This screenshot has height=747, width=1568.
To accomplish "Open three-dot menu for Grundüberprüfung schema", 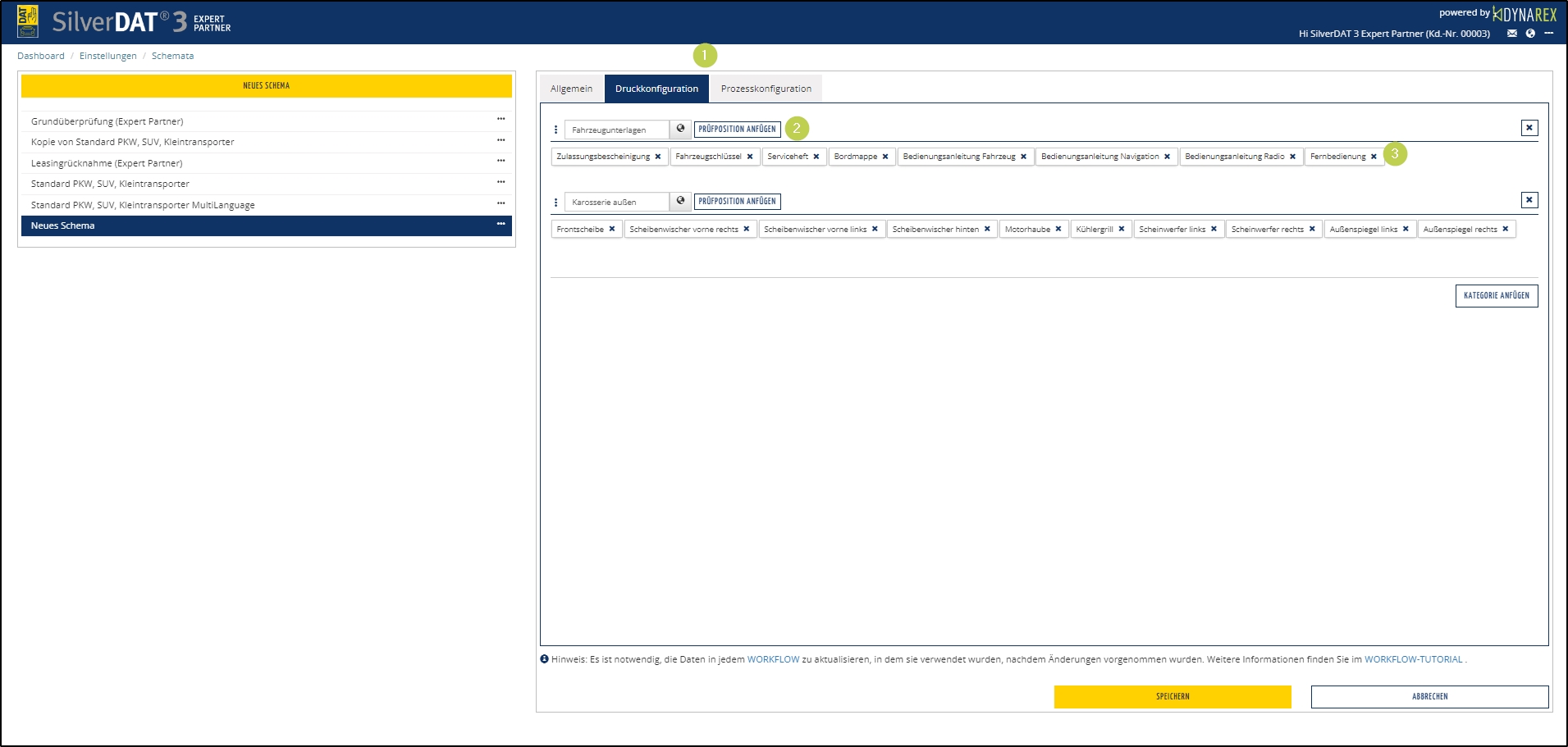I will 501,120.
